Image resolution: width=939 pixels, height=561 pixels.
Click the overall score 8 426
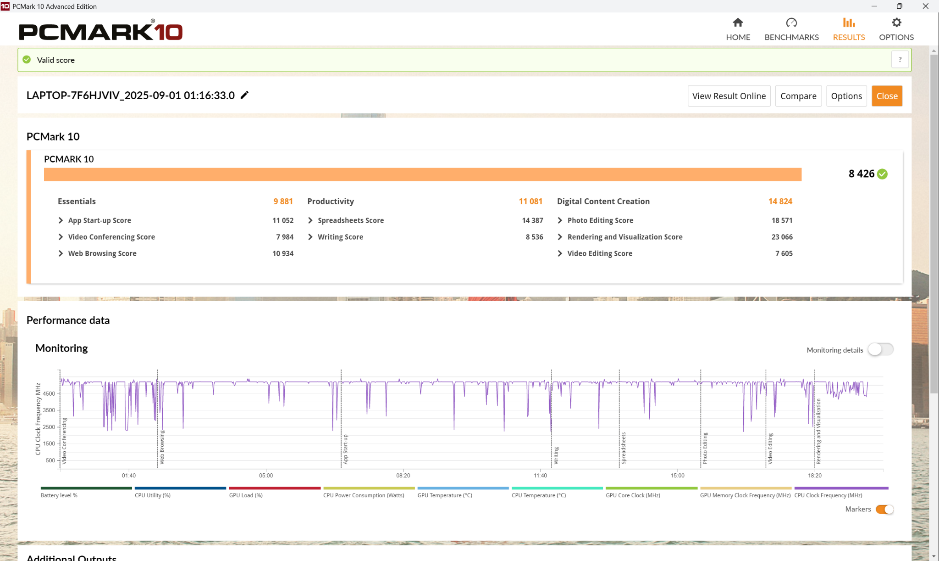[x=861, y=174]
